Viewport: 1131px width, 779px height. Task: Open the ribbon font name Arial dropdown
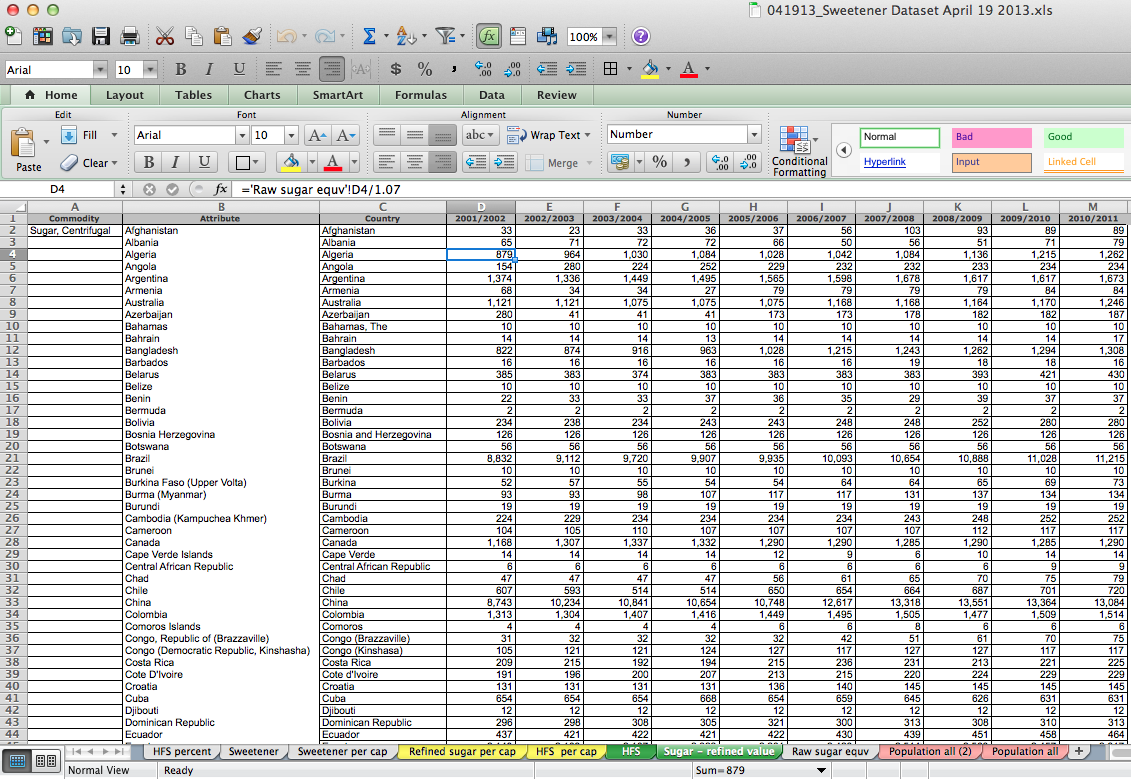tap(242, 135)
